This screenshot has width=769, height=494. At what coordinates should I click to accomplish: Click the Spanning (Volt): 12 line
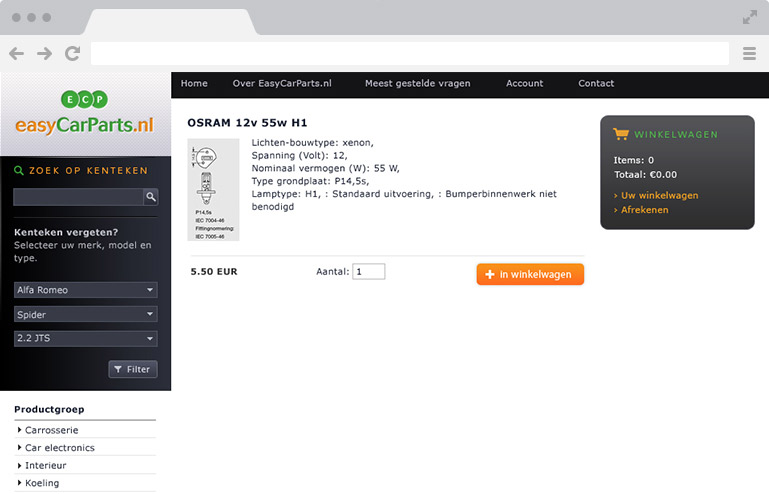point(300,156)
